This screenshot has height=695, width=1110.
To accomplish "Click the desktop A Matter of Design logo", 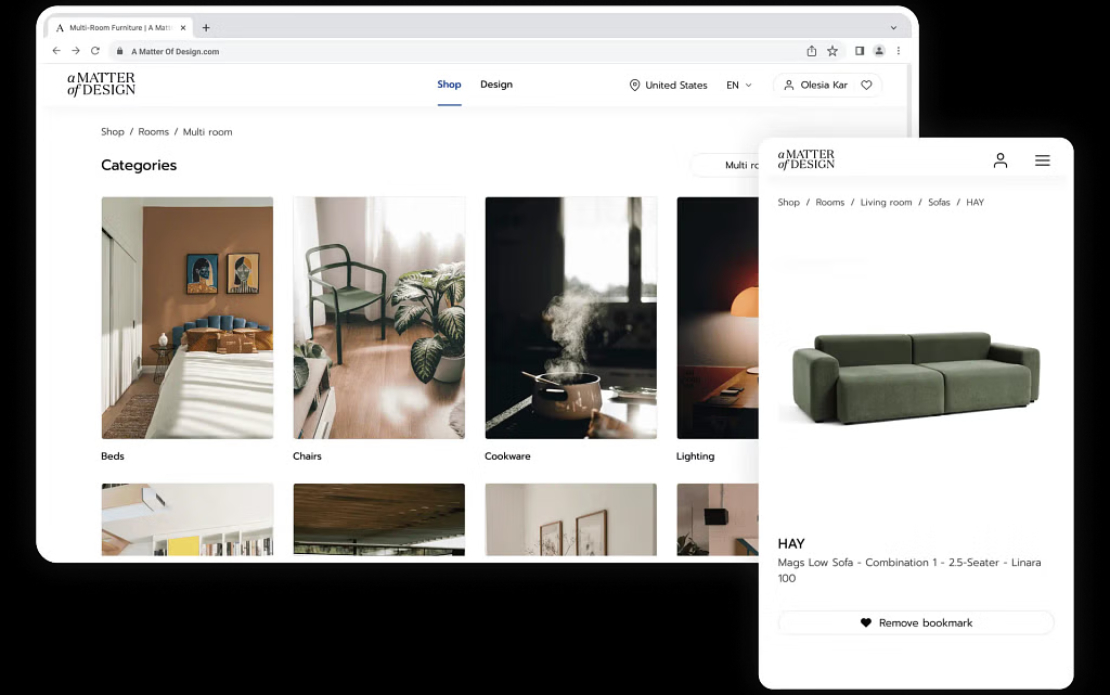I will [101, 84].
